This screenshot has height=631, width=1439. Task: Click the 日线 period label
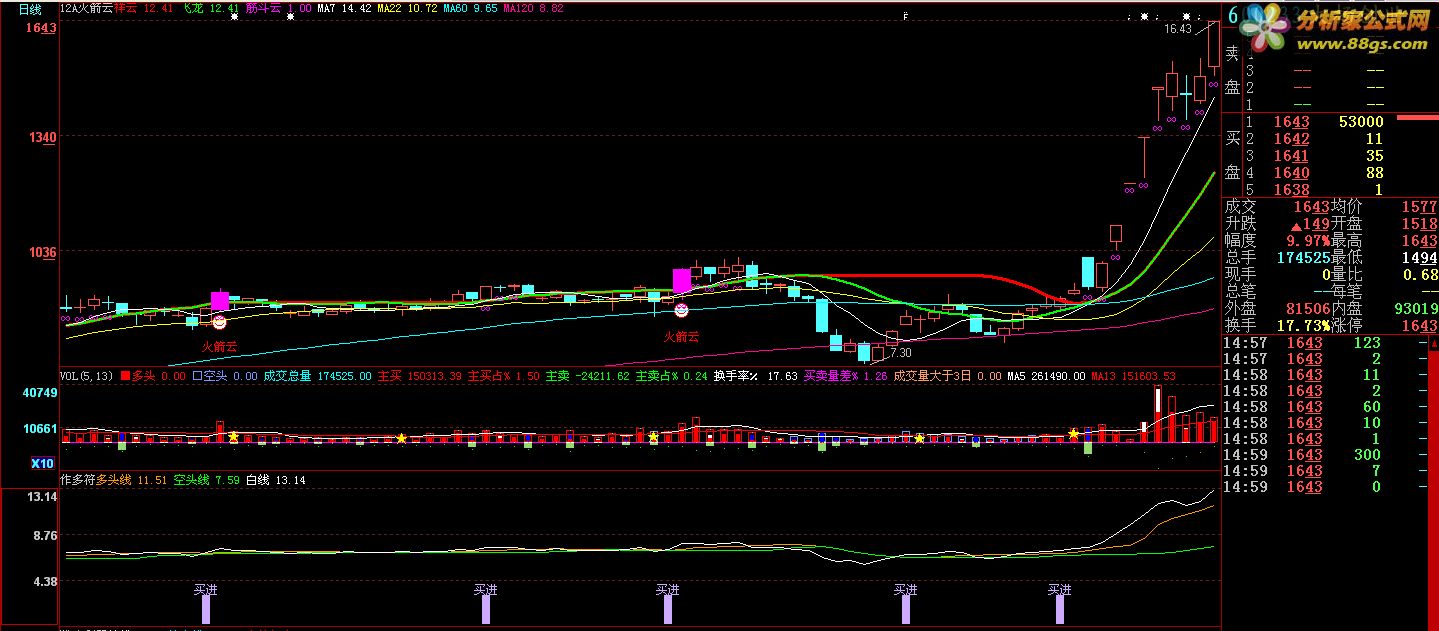tap(30, 9)
